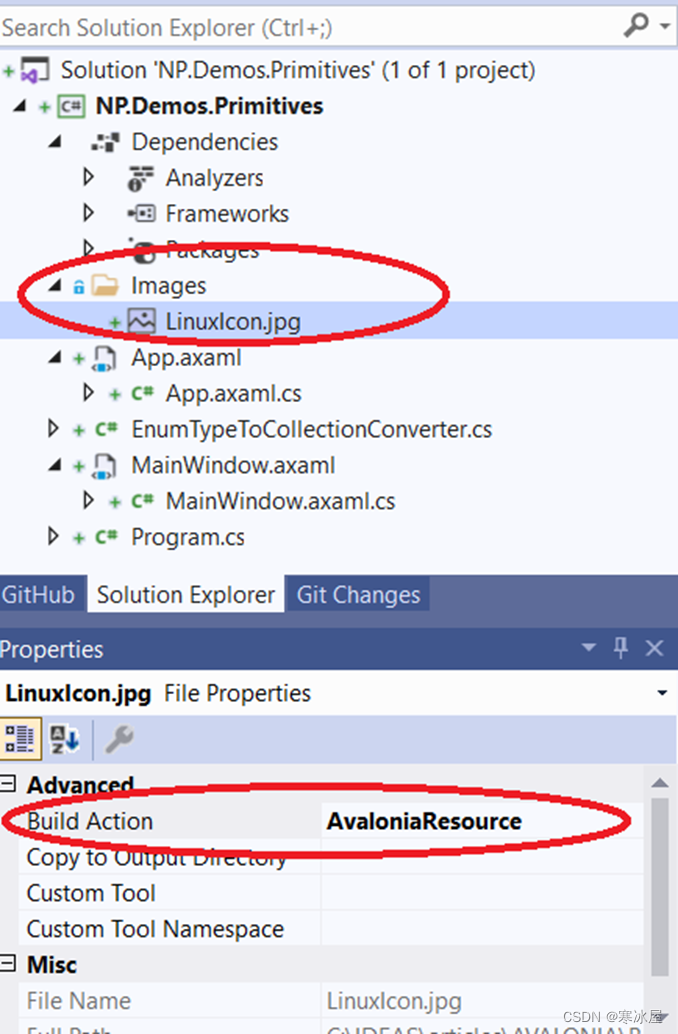Expand the Analyzers tree node
Image resolution: width=678 pixels, height=1034 pixels.
point(88,177)
